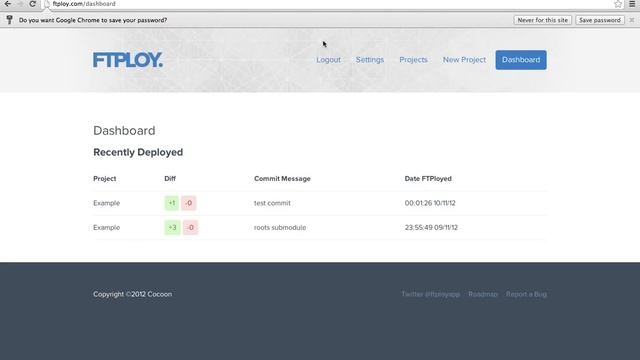Select the Dashboard nav button
The width and height of the screenshot is (640, 360).
(x=521, y=60)
